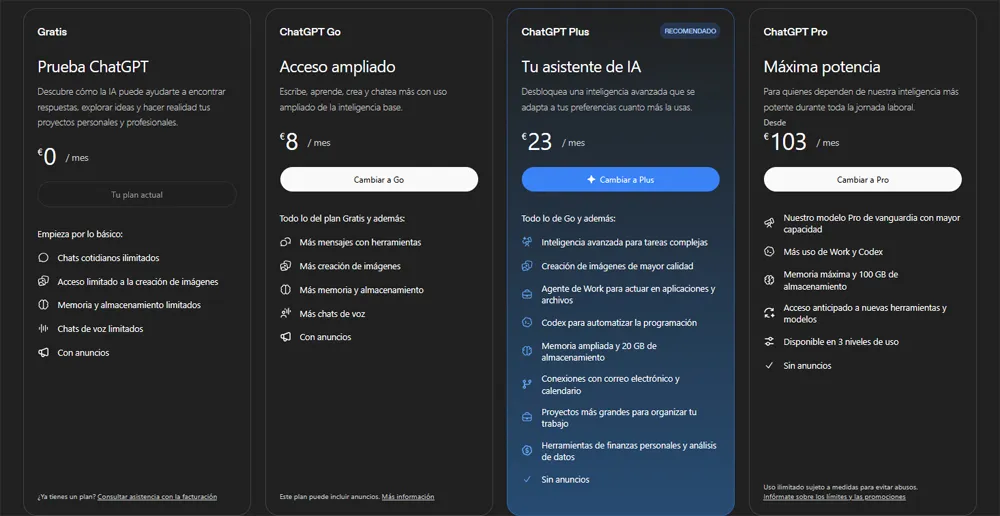1000x516 pixels.
Task: Click the megaphone icon in the Gratis plan
Action: (x=43, y=353)
